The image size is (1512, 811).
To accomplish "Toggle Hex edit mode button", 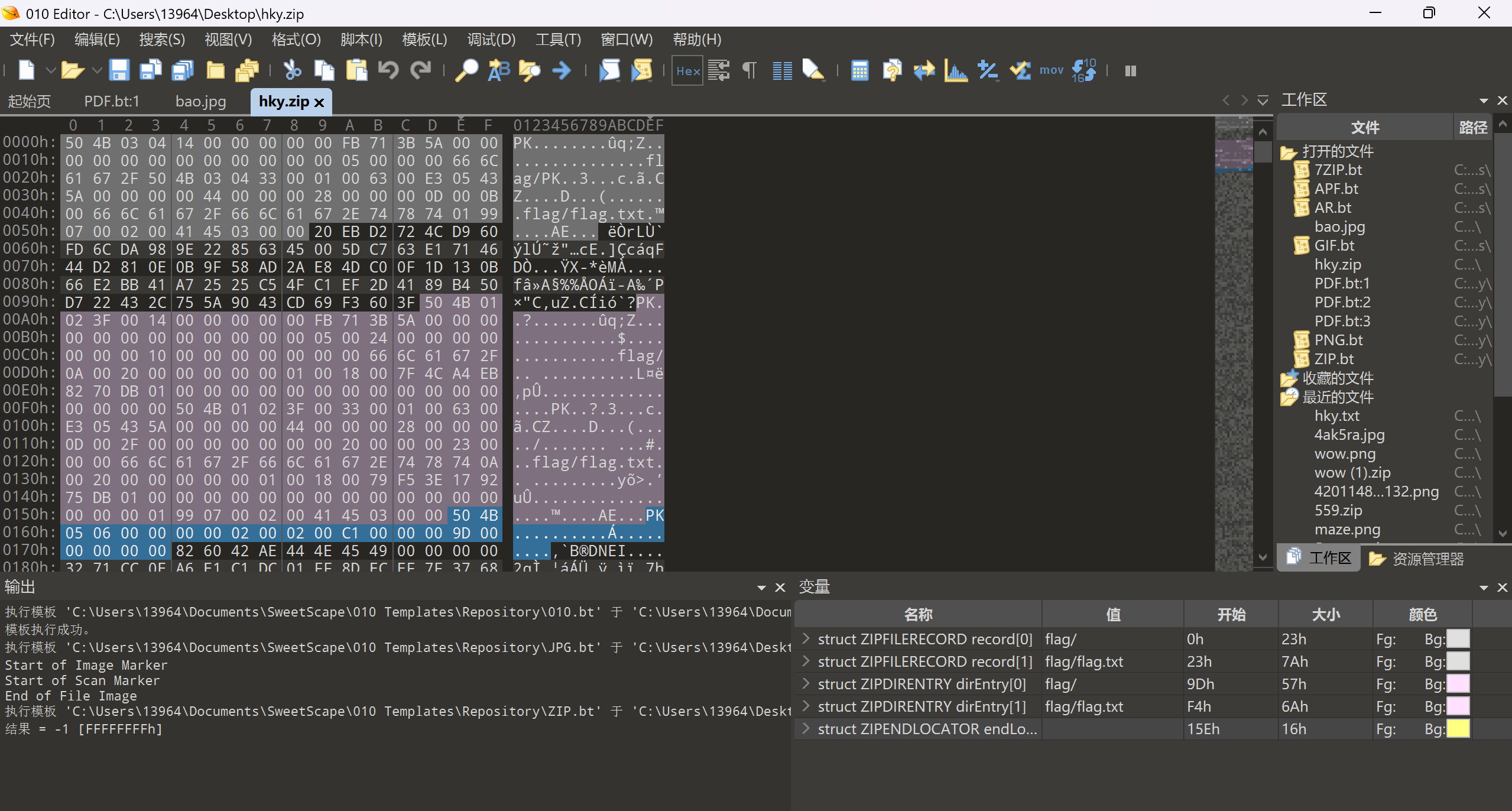I will pyautogui.click(x=687, y=70).
